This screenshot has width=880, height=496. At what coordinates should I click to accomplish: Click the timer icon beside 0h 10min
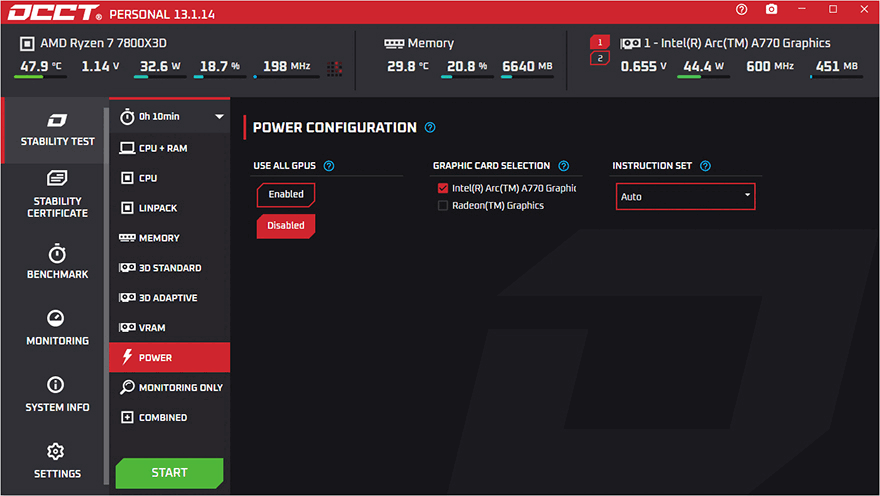(x=127, y=117)
